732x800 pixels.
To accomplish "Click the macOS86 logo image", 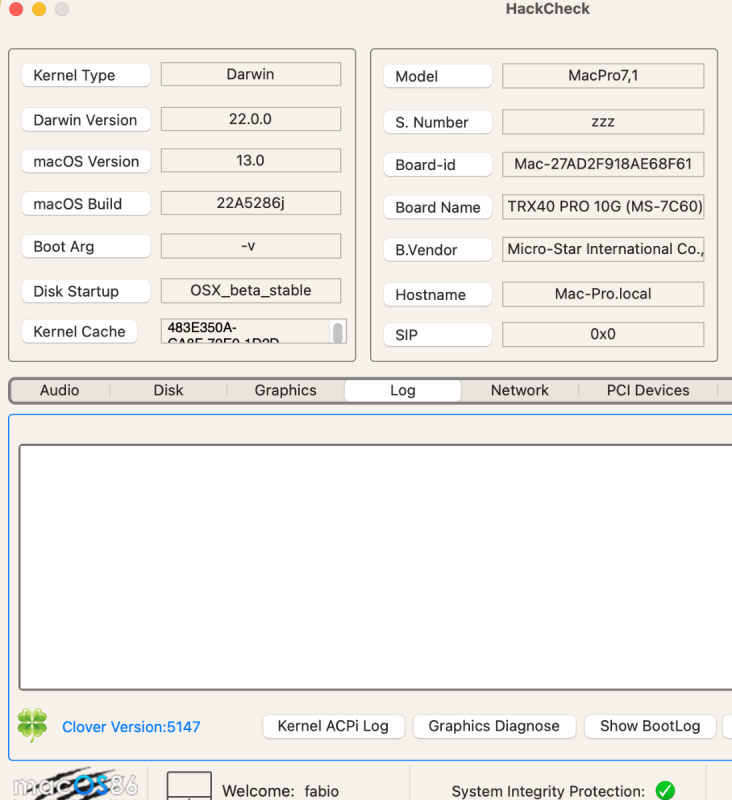I will [75, 785].
